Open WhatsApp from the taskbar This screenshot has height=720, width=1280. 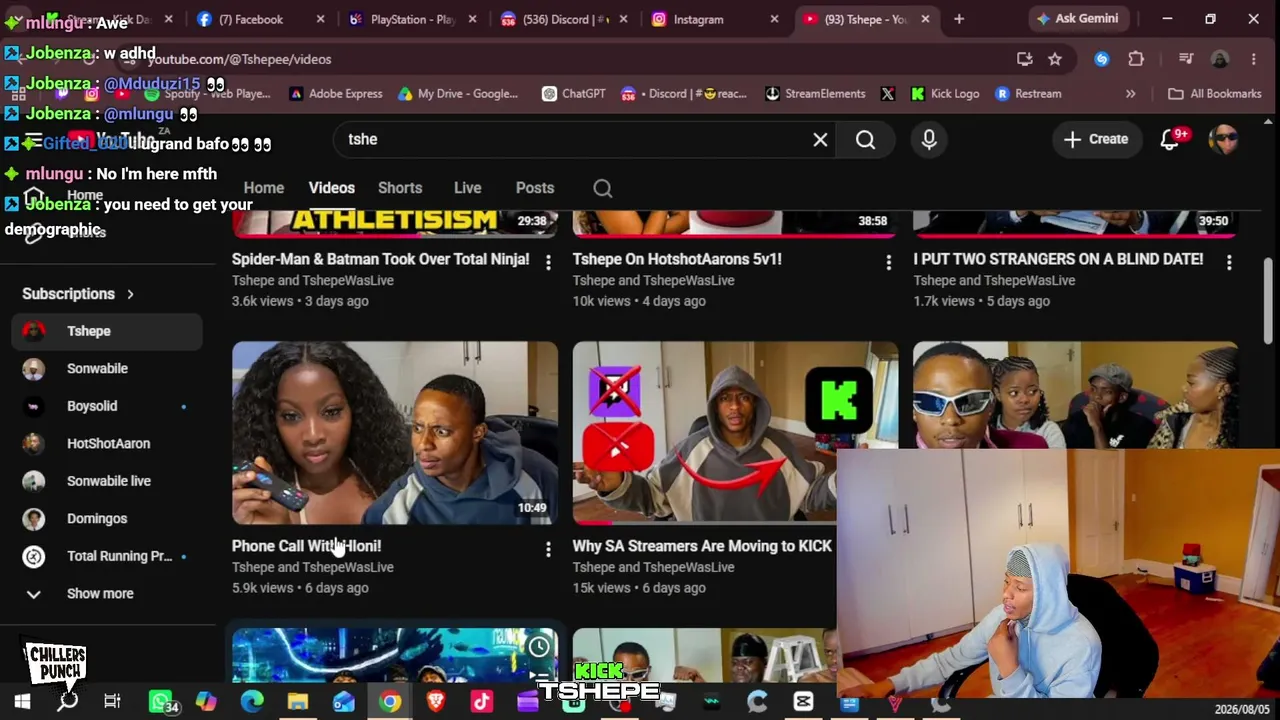[160, 702]
